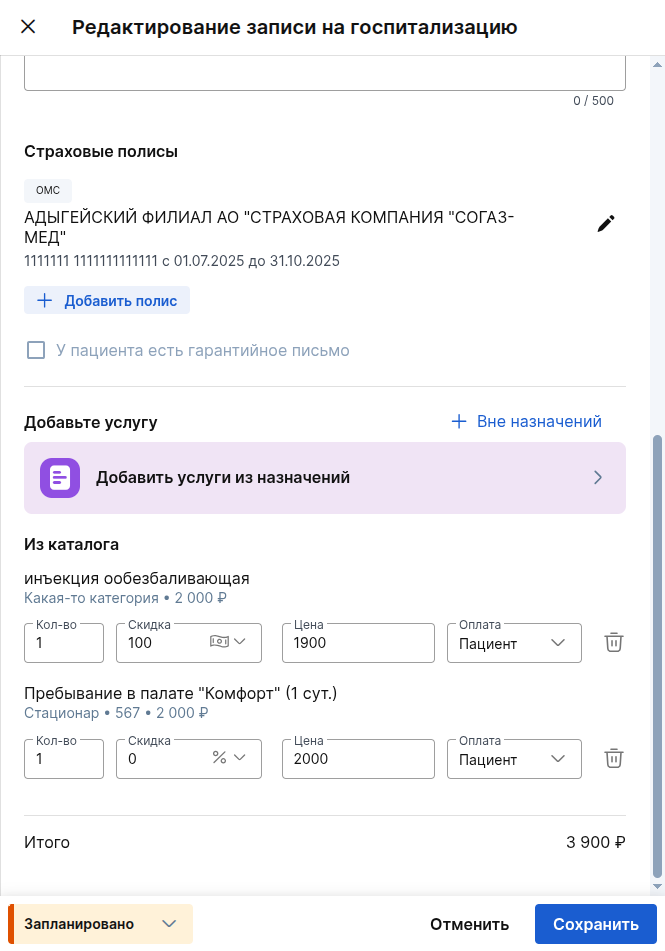Click the purple prescriptions icon on the banner
The image size is (665, 951).
[60, 478]
